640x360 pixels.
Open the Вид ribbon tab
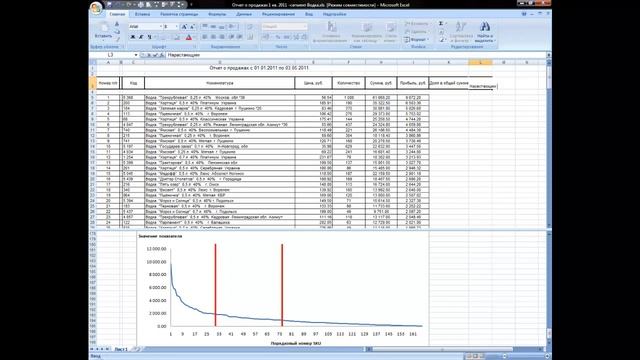pyautogui.click(x=309, y=14)
